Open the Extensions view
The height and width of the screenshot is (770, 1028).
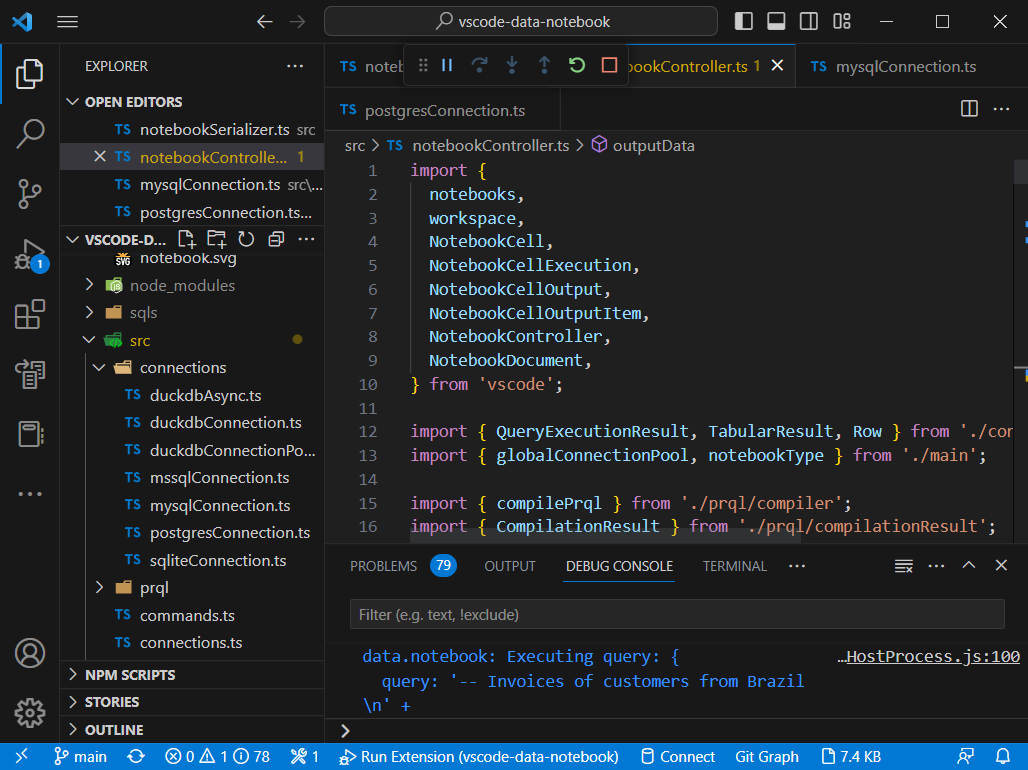click(30, 314)
